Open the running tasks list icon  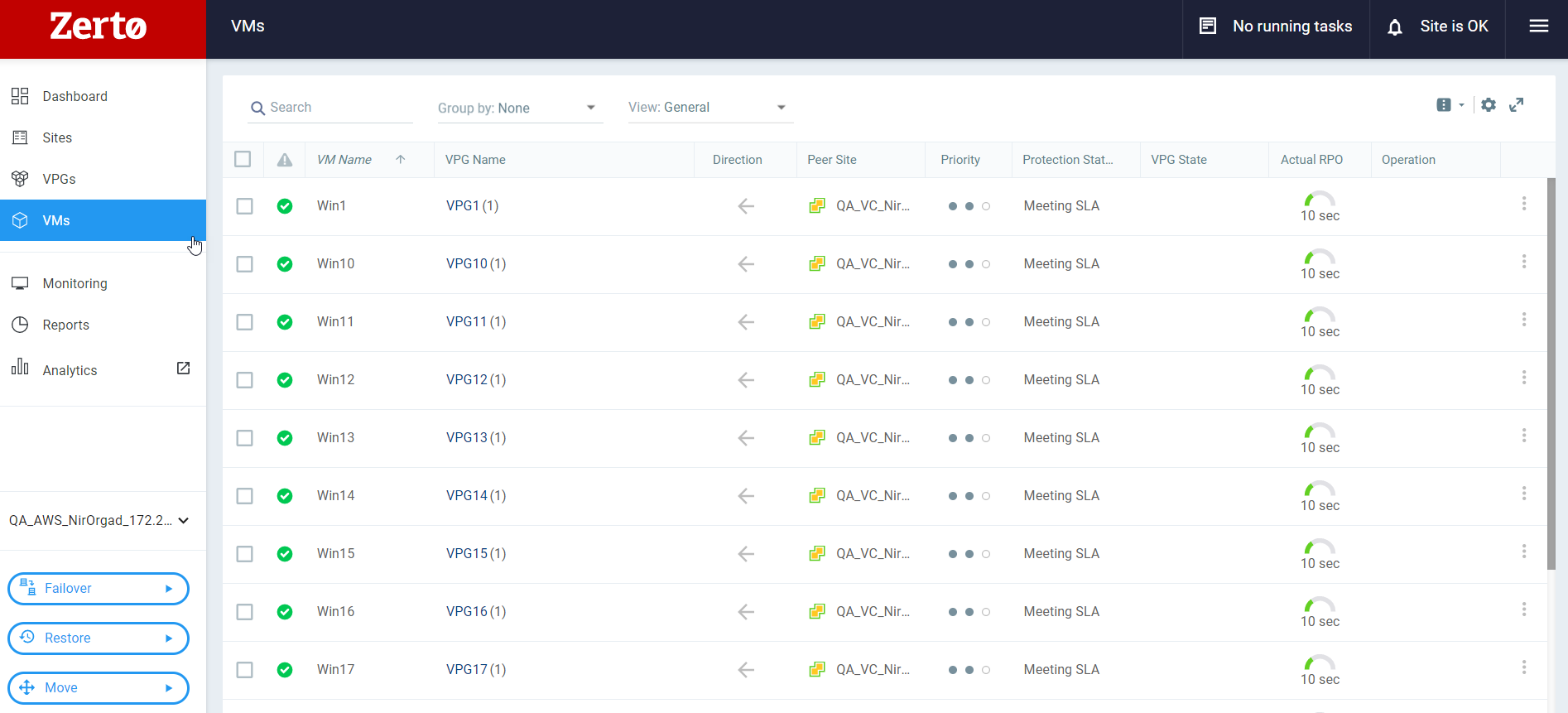click(1208, 26)
